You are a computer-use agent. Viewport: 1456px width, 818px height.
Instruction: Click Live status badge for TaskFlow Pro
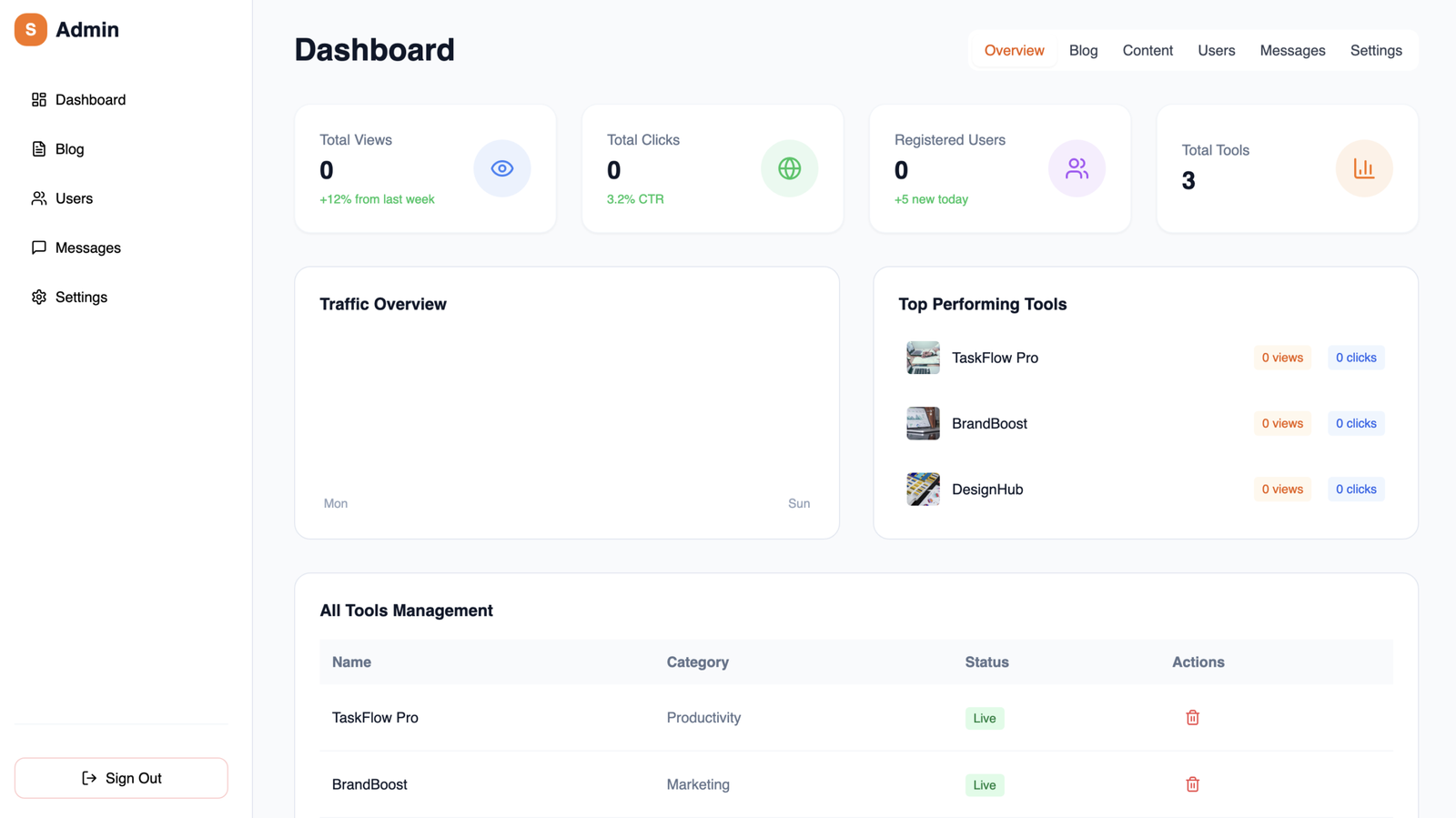(984, 718)
